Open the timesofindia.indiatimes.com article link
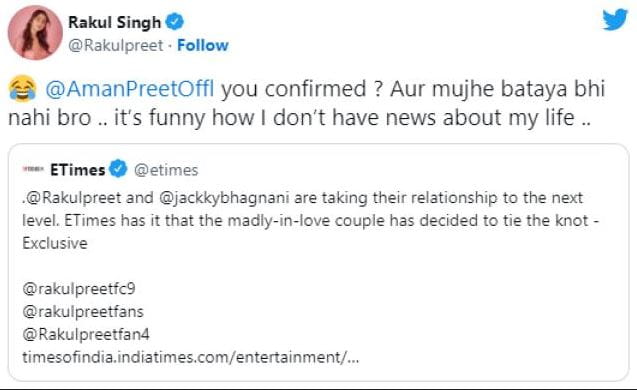 click(191, 357)
